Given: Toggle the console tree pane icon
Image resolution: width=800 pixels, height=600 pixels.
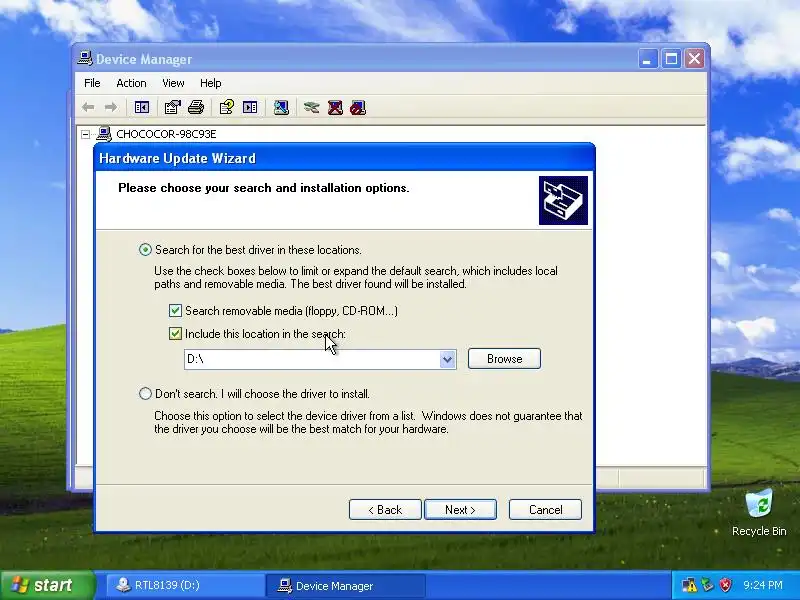Looking at the screenshot, I should pyautogui.click(x=142, y=108).
